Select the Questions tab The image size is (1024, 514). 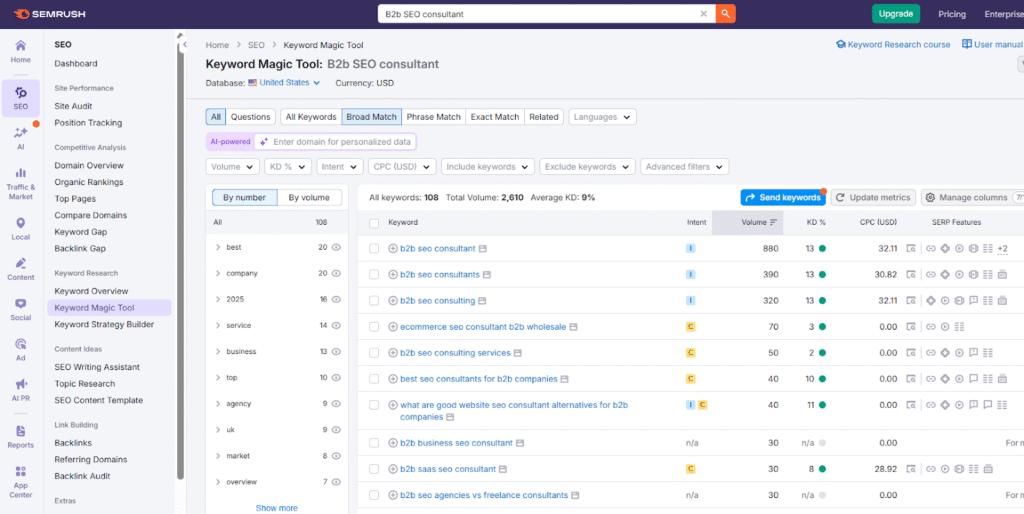(251, 117)
